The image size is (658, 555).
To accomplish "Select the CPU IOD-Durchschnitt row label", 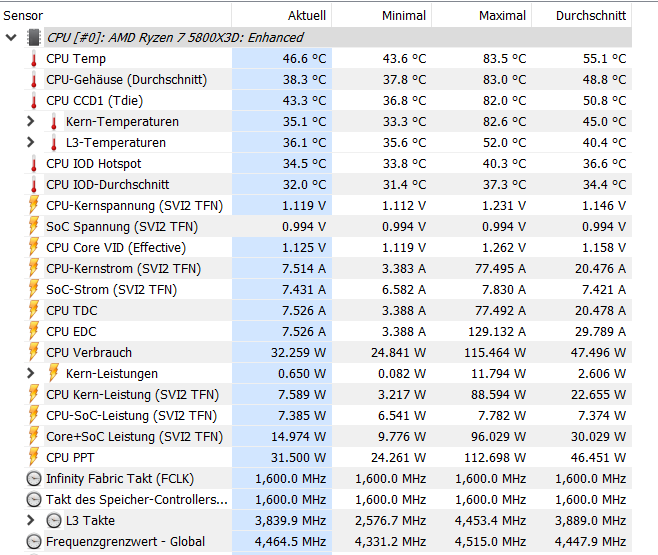I will (x=107, y=185).
